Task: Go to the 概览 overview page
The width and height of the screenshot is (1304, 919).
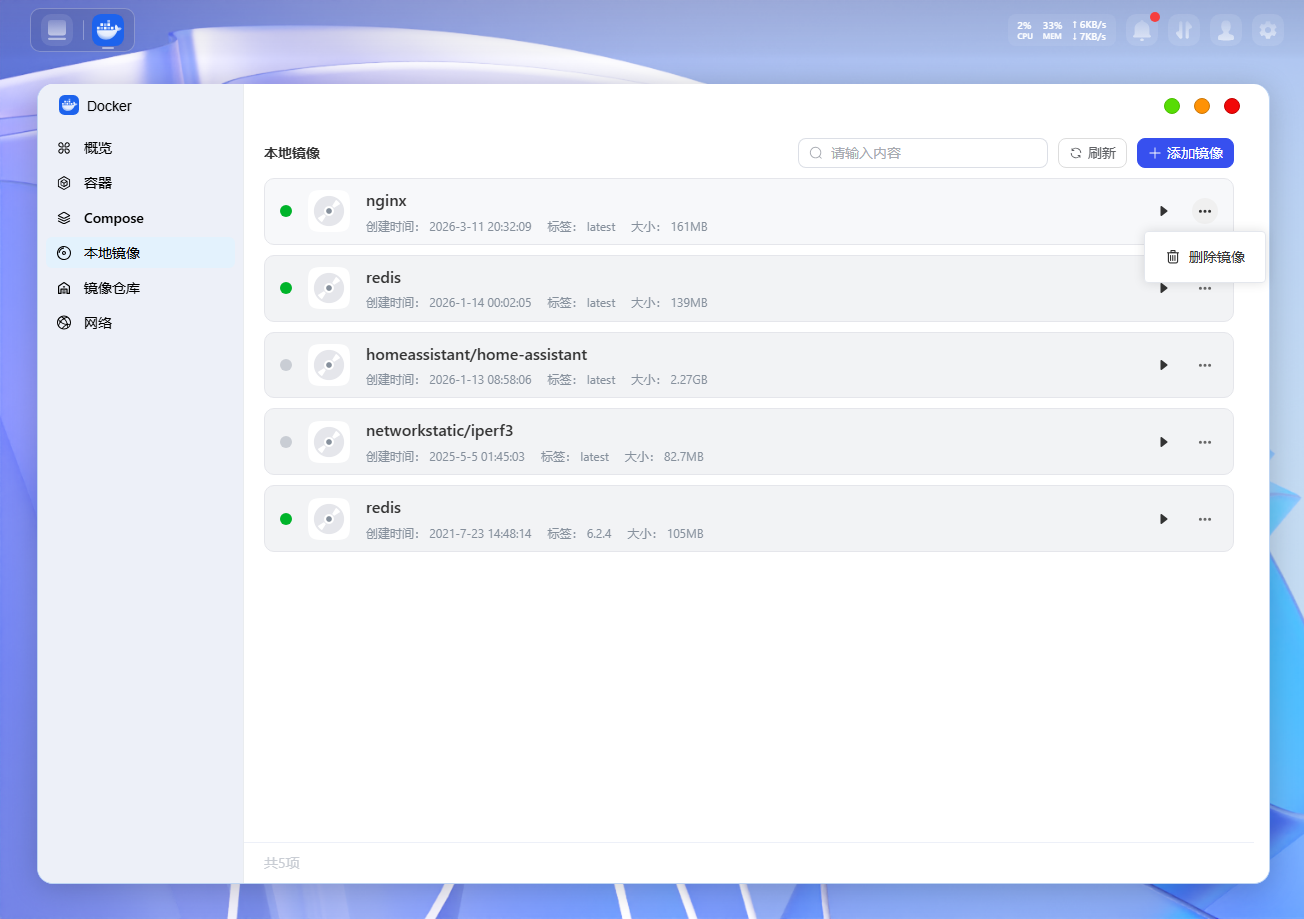Action: [142, 148]
